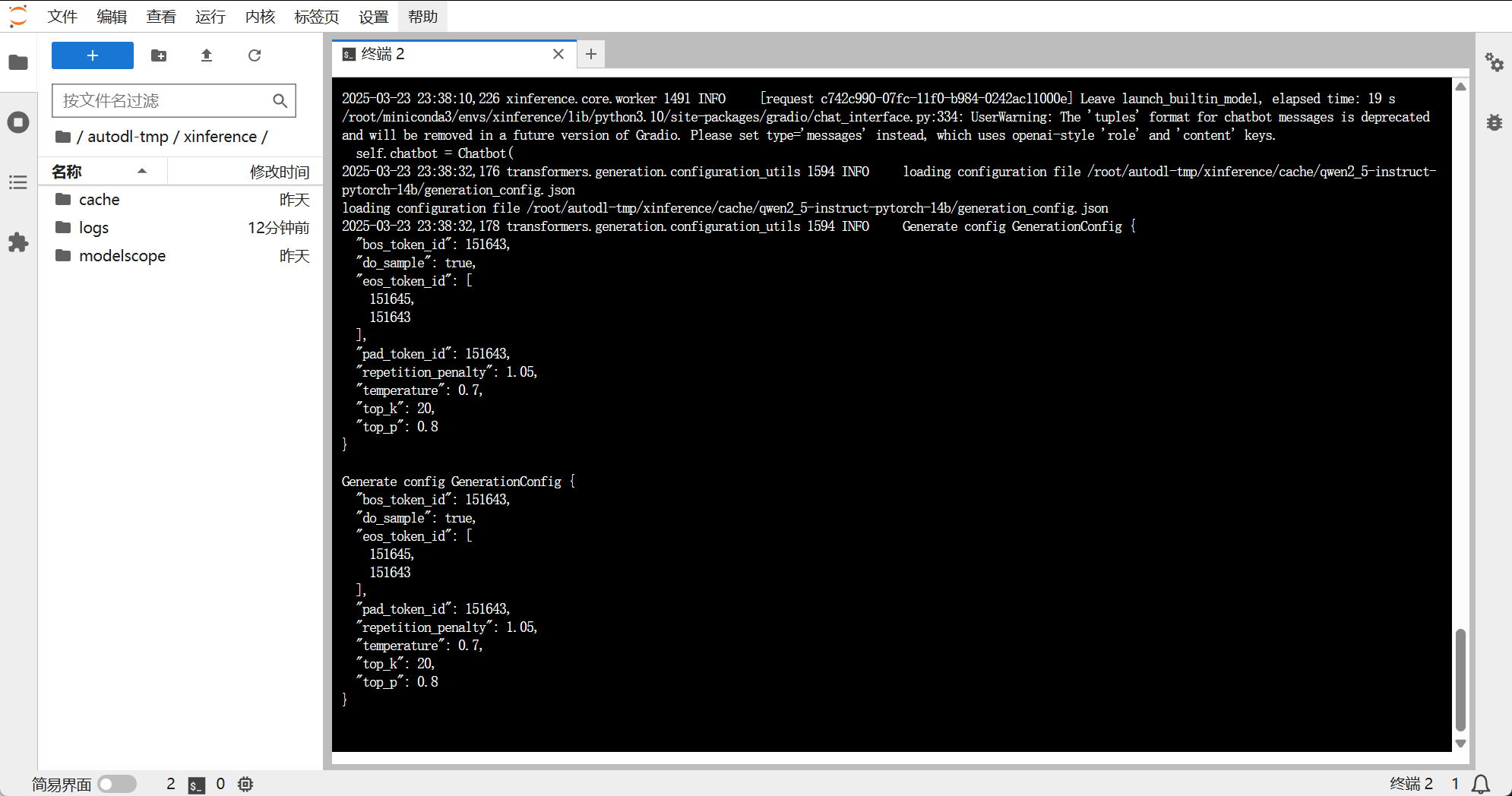
Task: Open the 编辑 menu
Action: click(x=112, y=17)
